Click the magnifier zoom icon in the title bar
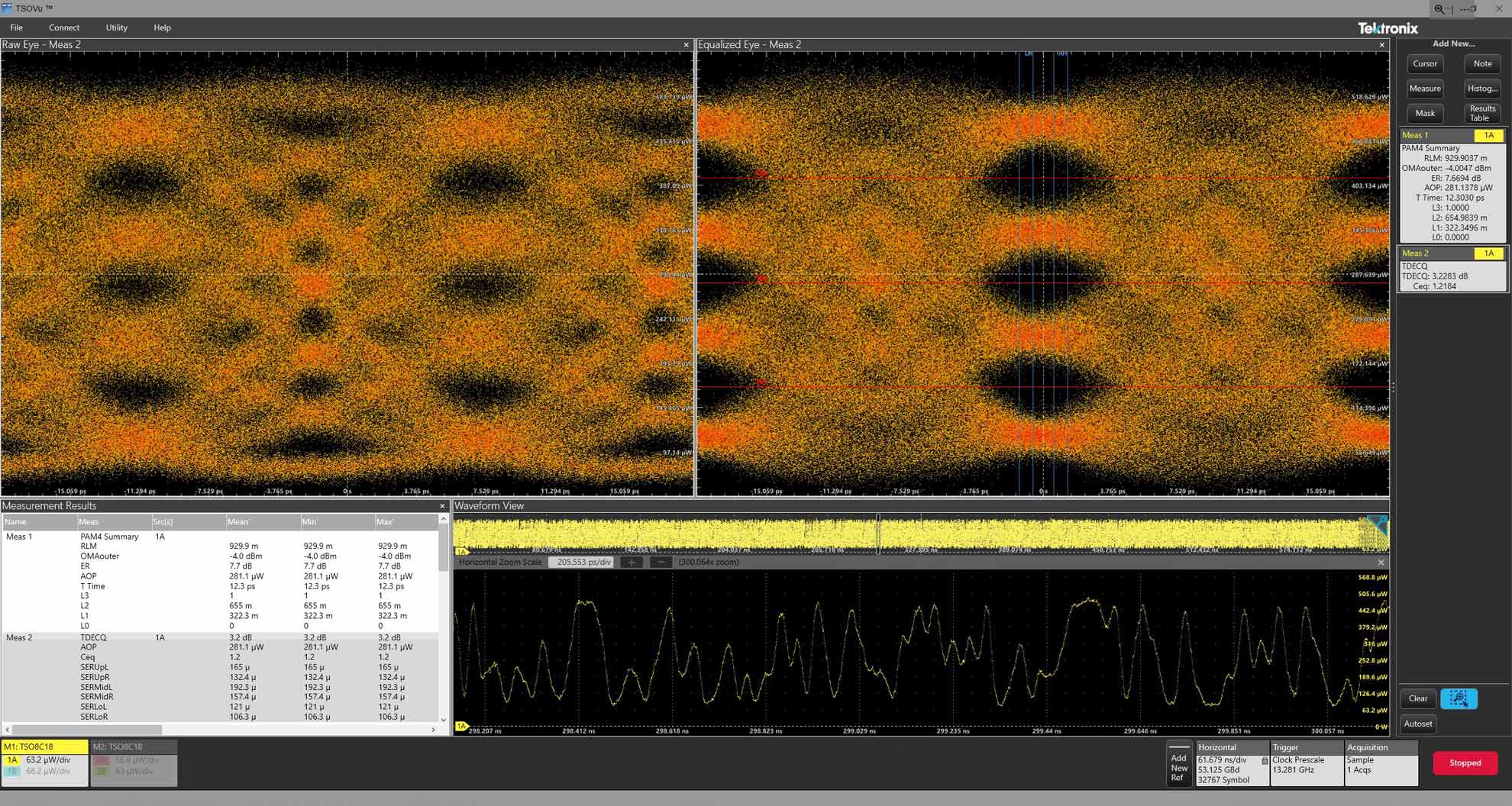 (1437, 8)
